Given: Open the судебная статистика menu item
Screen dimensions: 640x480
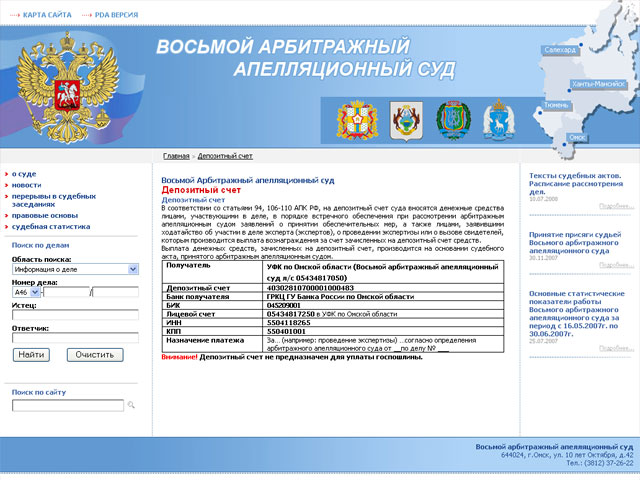Looking at the screenshot, I should [x=51, y=226].
